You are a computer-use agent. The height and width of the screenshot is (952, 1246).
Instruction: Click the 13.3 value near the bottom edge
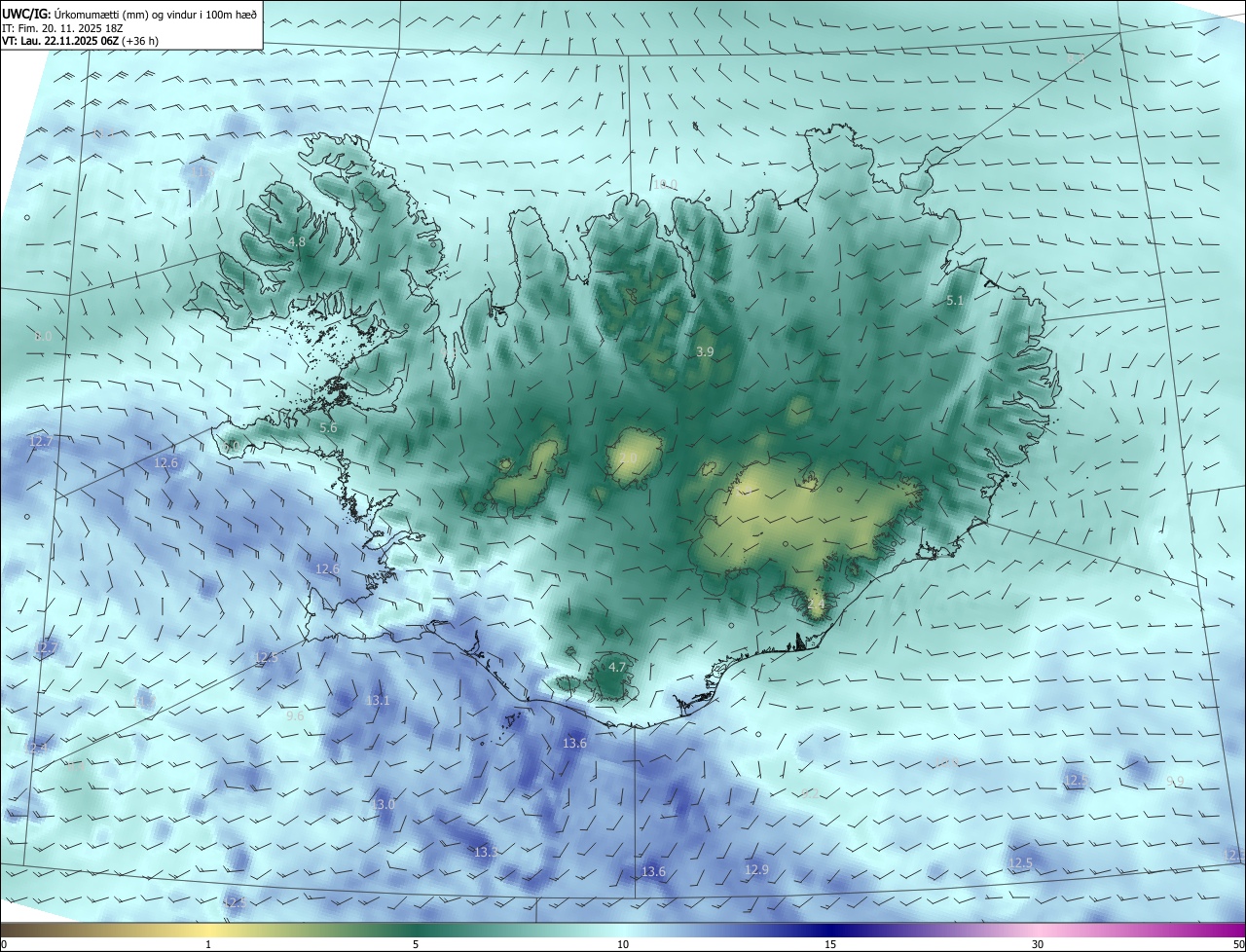tap(486, 852)
